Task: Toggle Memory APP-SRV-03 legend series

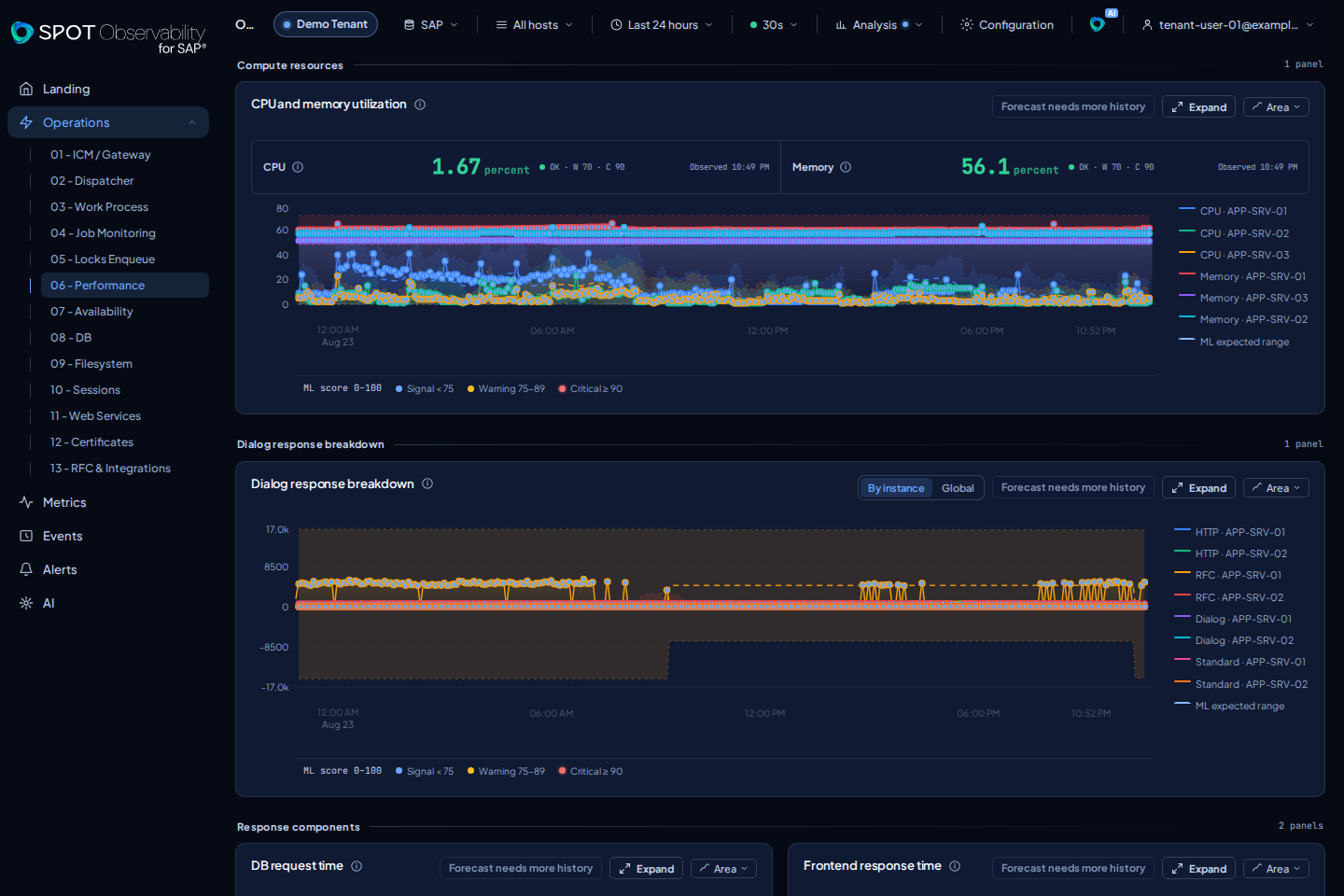Action: (x=1243, y=298)
